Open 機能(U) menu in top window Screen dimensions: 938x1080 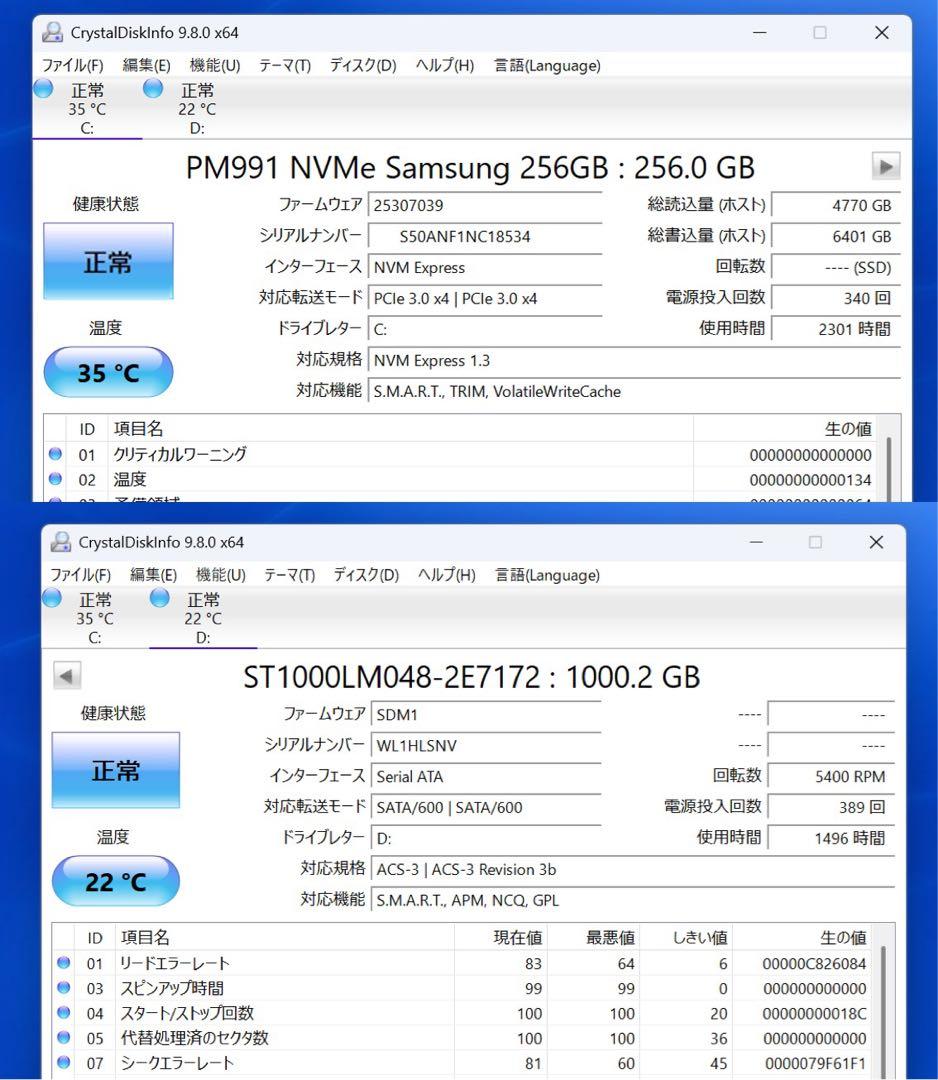coord(215,65)
